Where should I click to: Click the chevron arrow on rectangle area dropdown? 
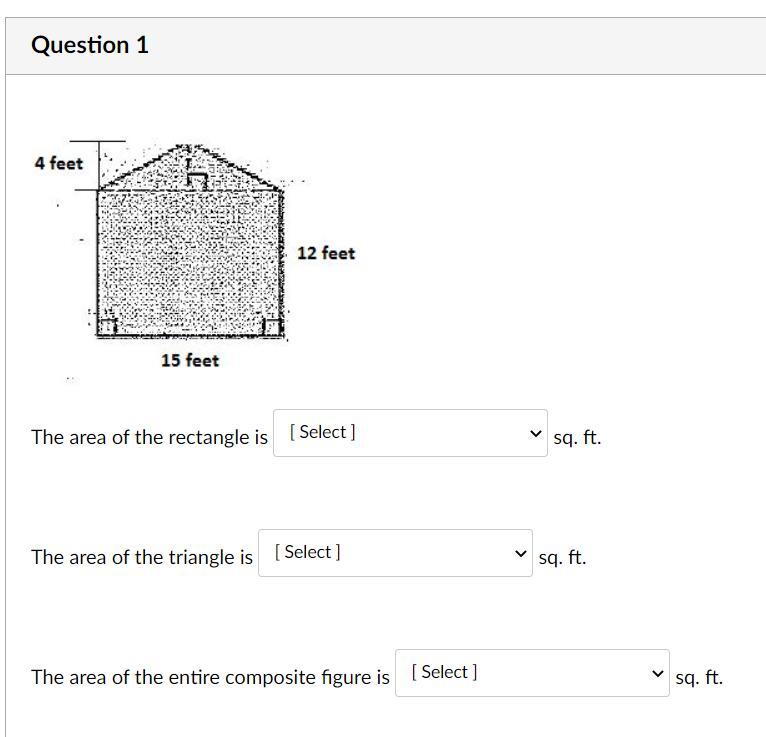(x=535, y=433)
